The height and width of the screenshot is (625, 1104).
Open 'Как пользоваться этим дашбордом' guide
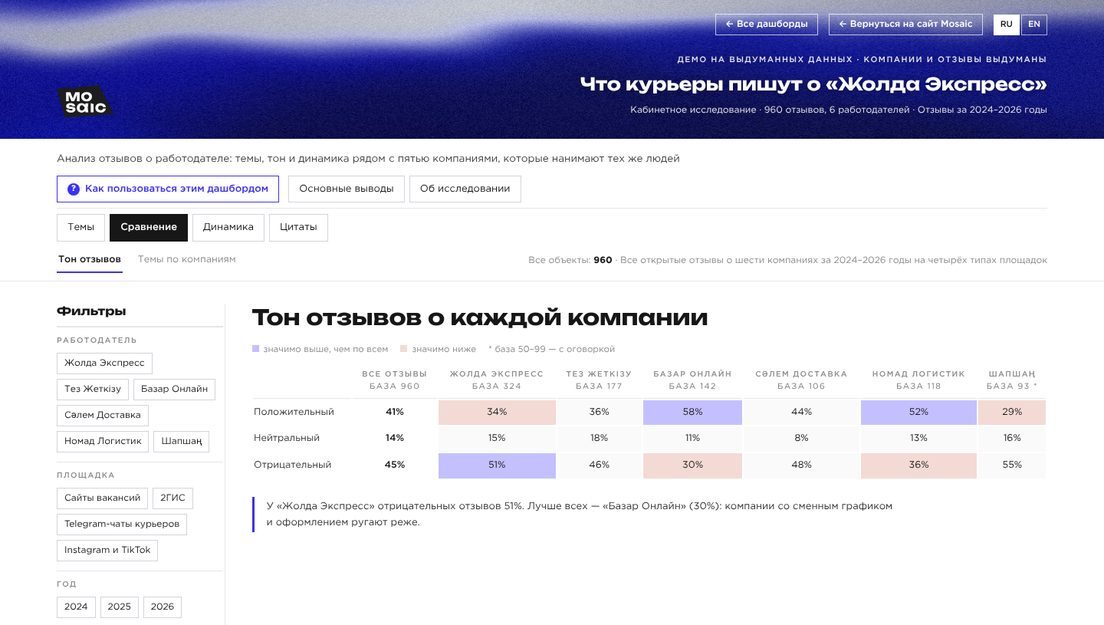[x=168, y=189]
